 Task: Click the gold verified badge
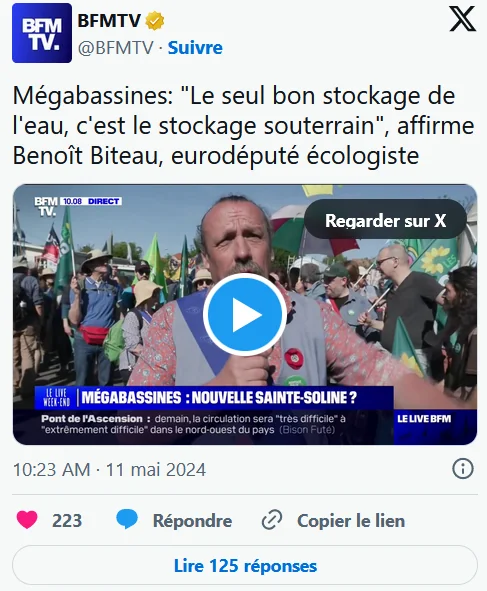point(155,21)
